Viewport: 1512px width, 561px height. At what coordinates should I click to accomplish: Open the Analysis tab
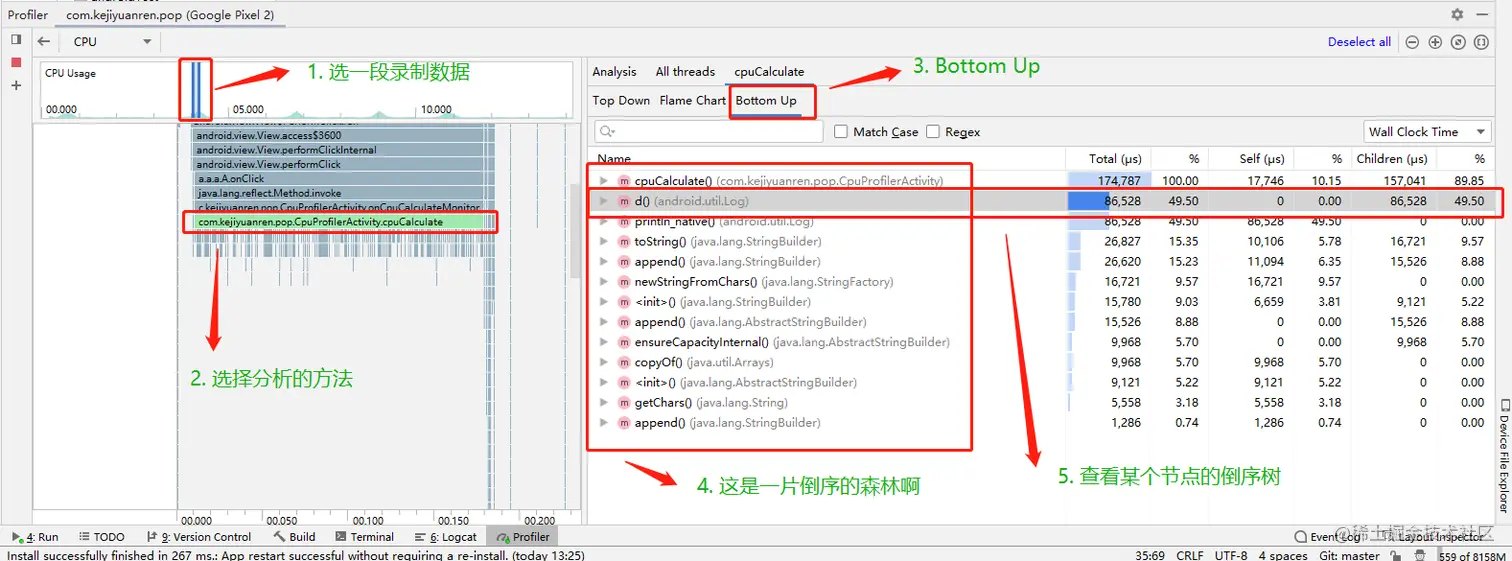point(614,71)
